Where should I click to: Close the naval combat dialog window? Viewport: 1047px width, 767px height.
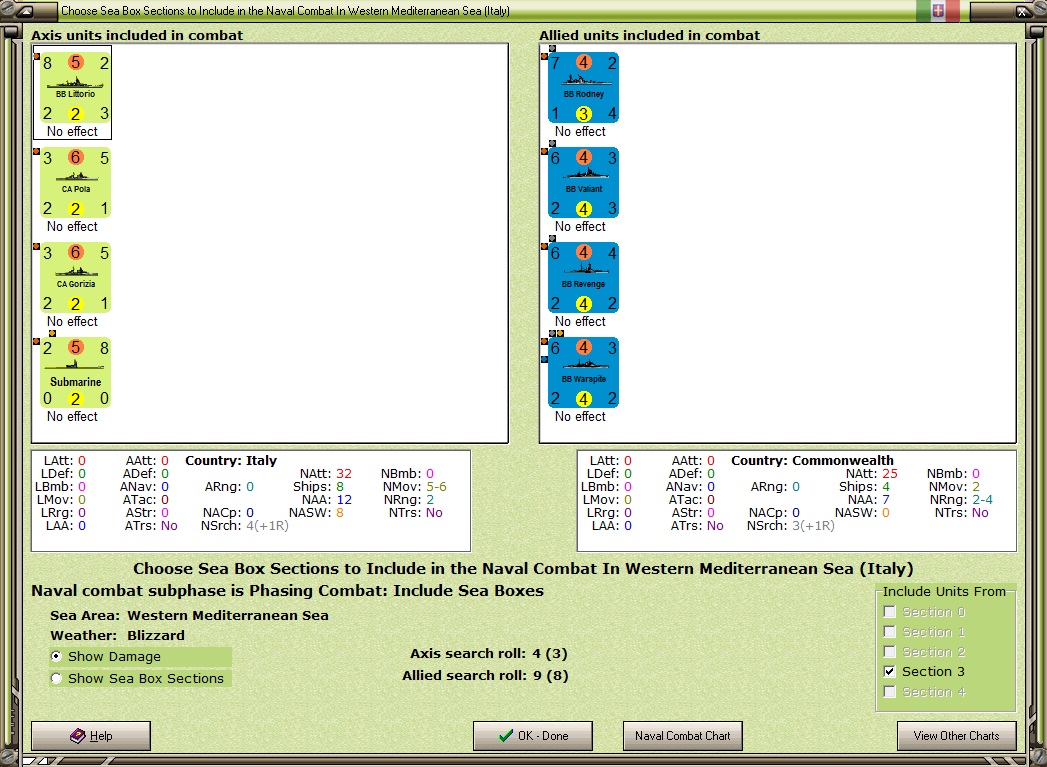(1022, 11)
